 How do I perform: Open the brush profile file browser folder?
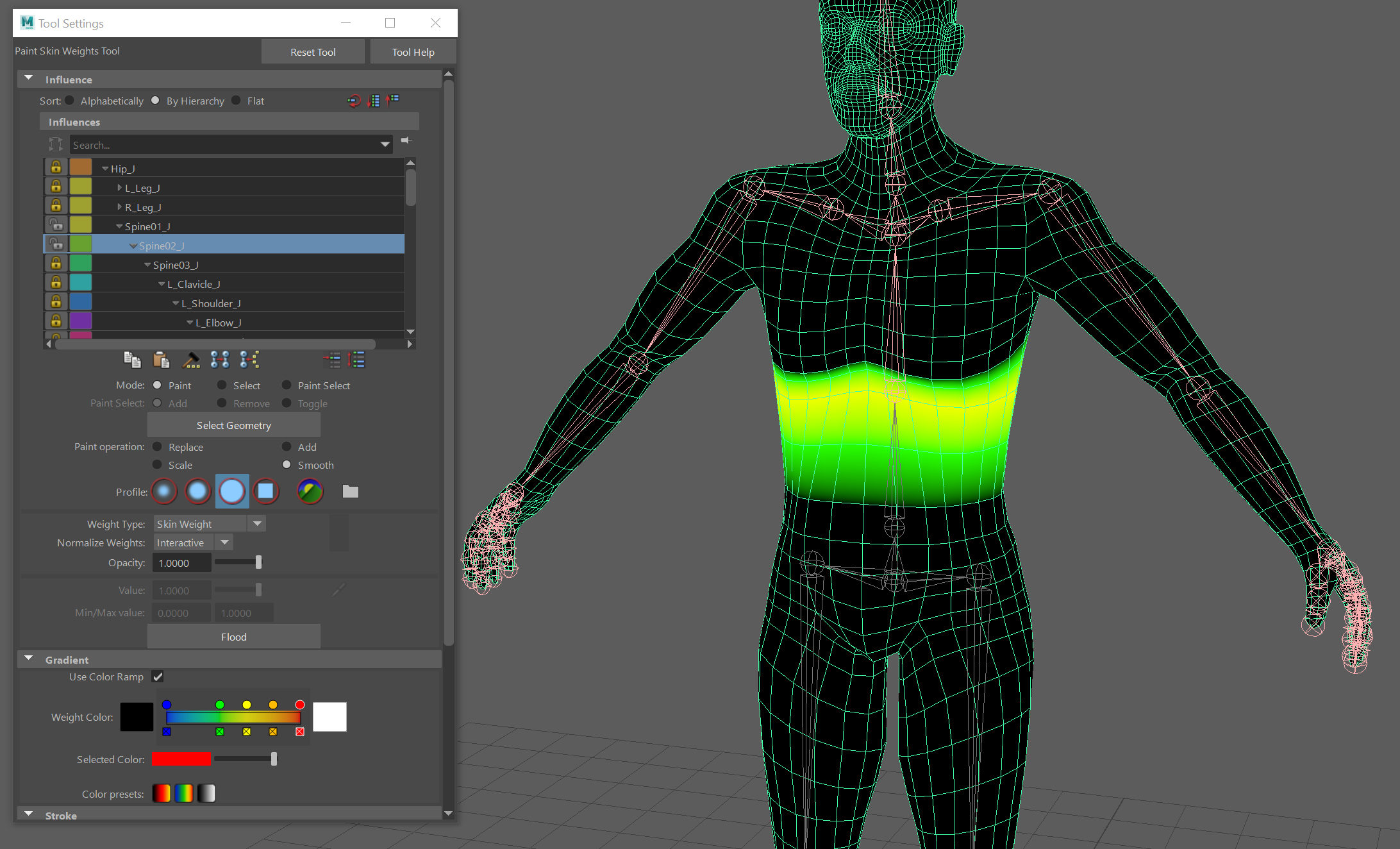(350, 492)
